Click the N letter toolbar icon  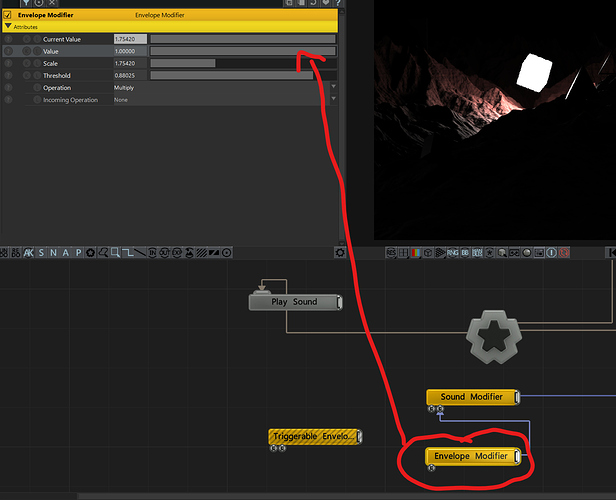click(x=53, y=253)
